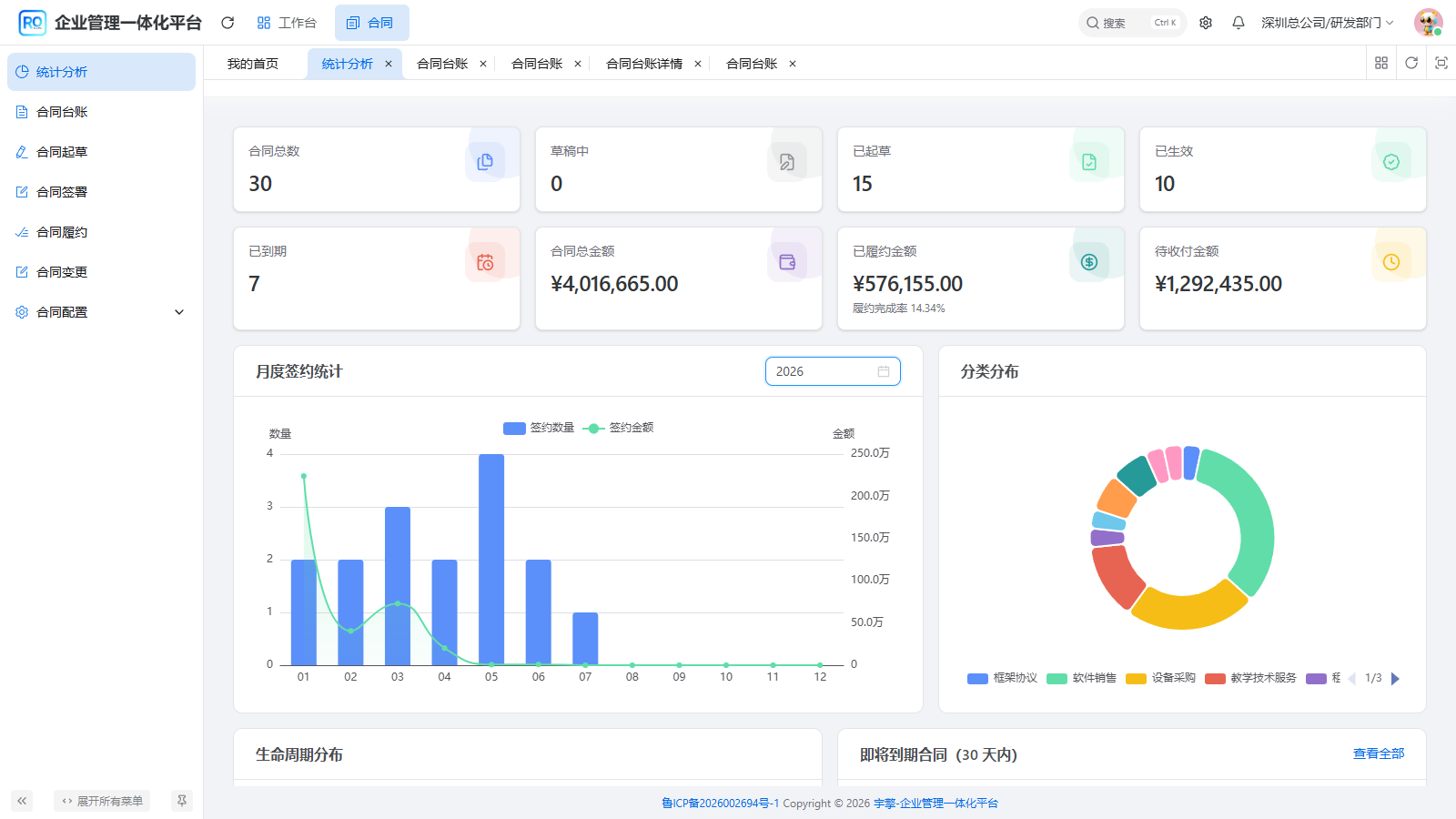Click the pin icon at sidebar bottom

pos(182,801)
